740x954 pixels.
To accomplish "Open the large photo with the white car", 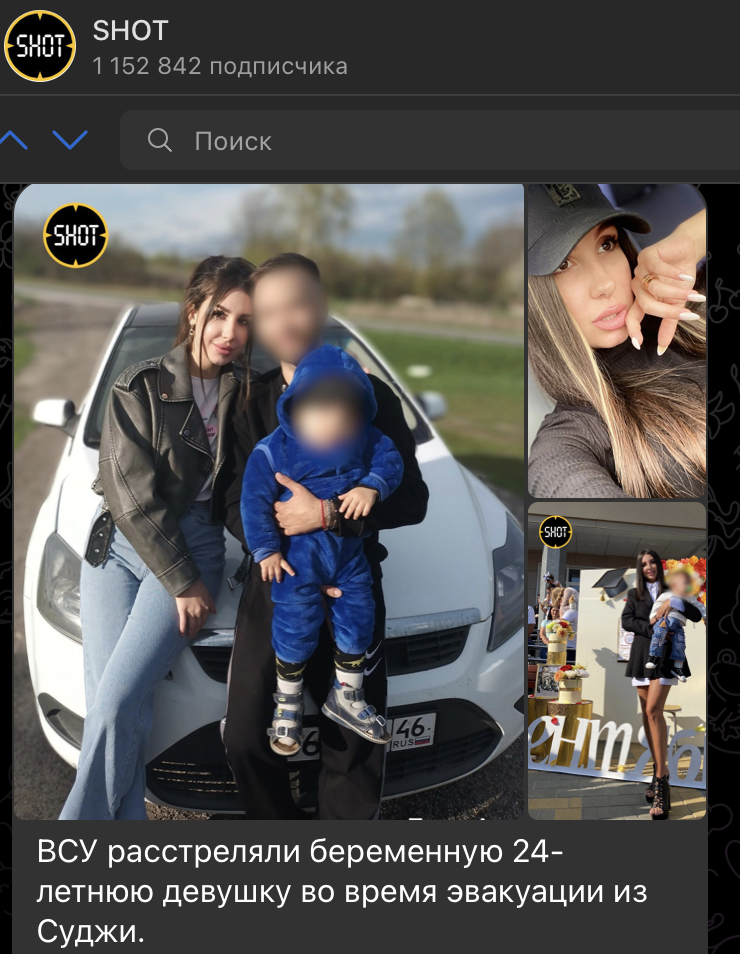I will click(268, 502).
